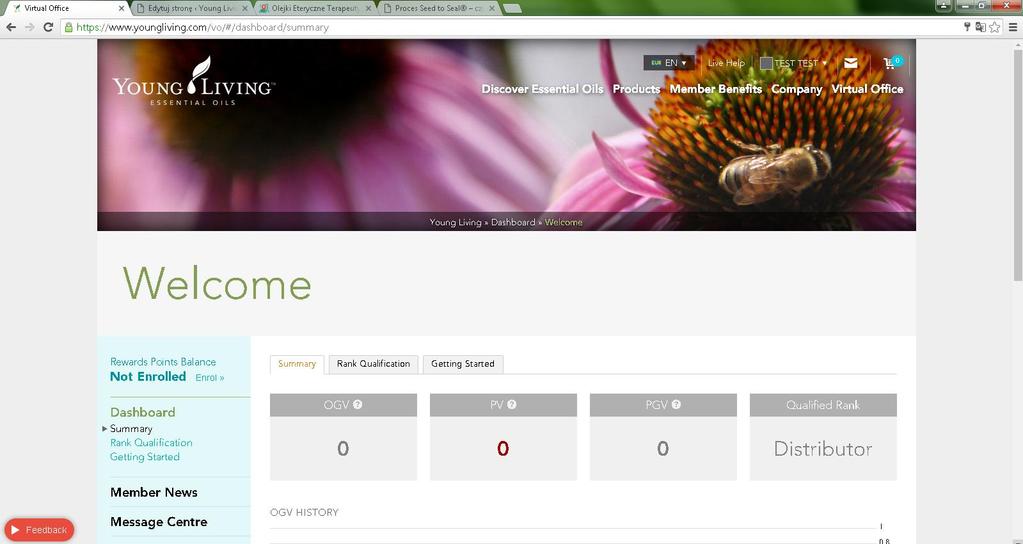
Task: Click the browser Forward arrow
Action: (x=29, y=27)
